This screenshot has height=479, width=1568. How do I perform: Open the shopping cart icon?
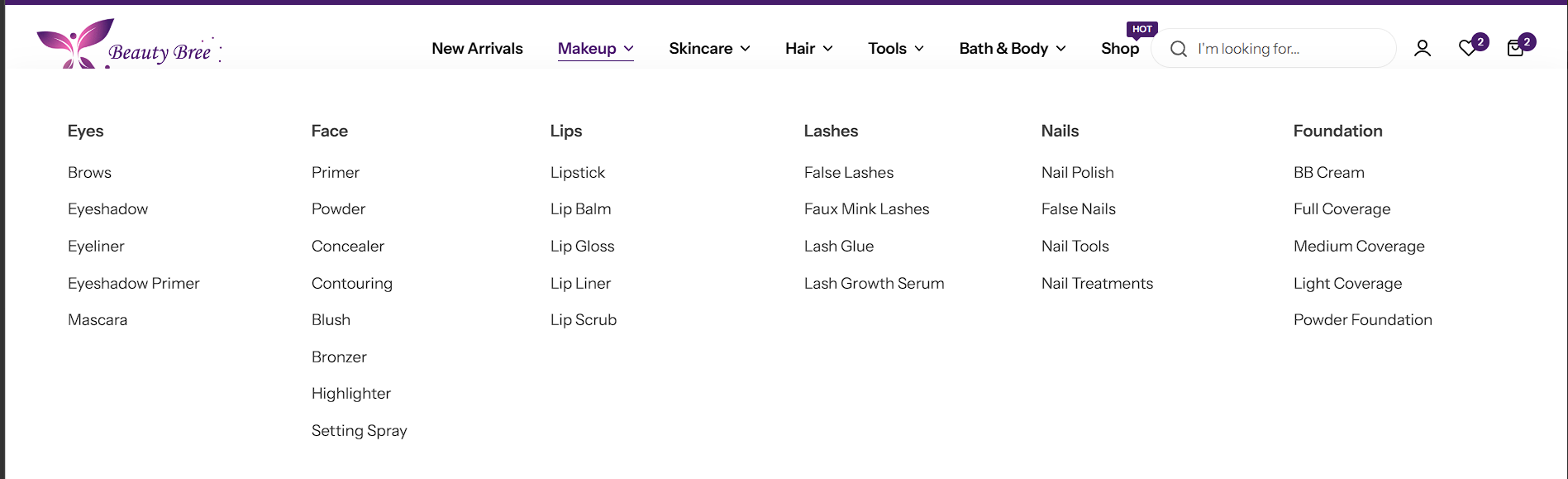coord(1514,49)
